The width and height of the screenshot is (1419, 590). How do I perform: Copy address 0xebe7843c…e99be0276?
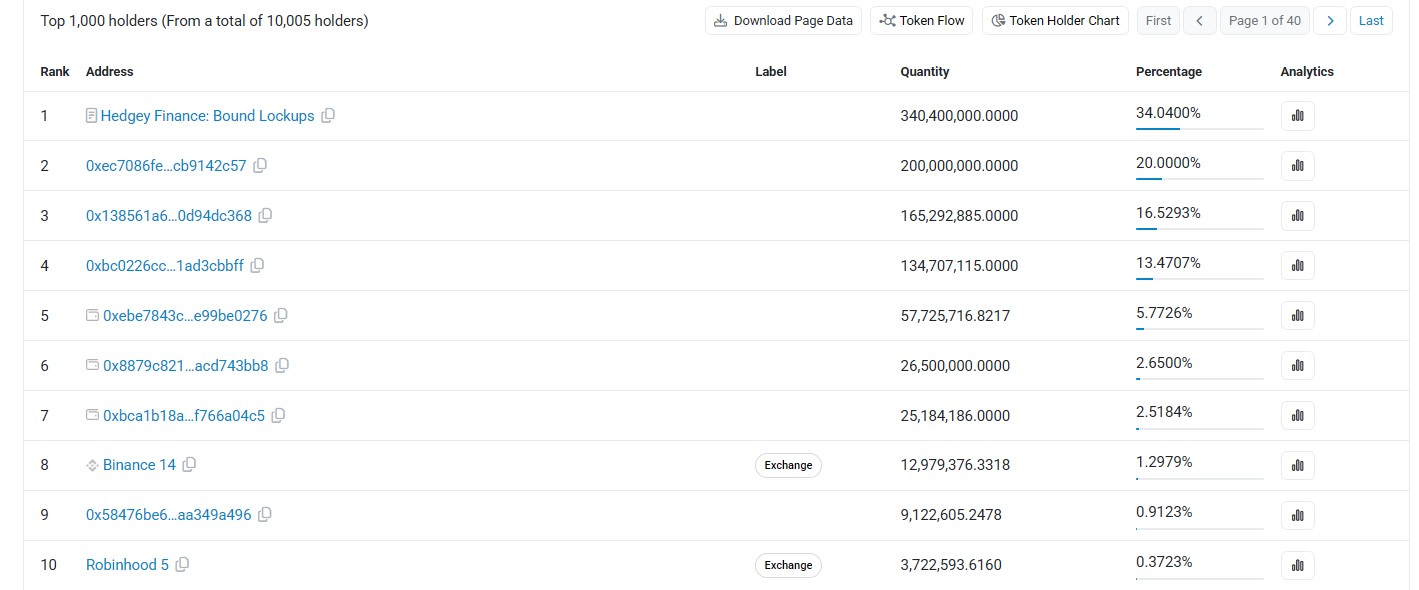click(281, 315)
